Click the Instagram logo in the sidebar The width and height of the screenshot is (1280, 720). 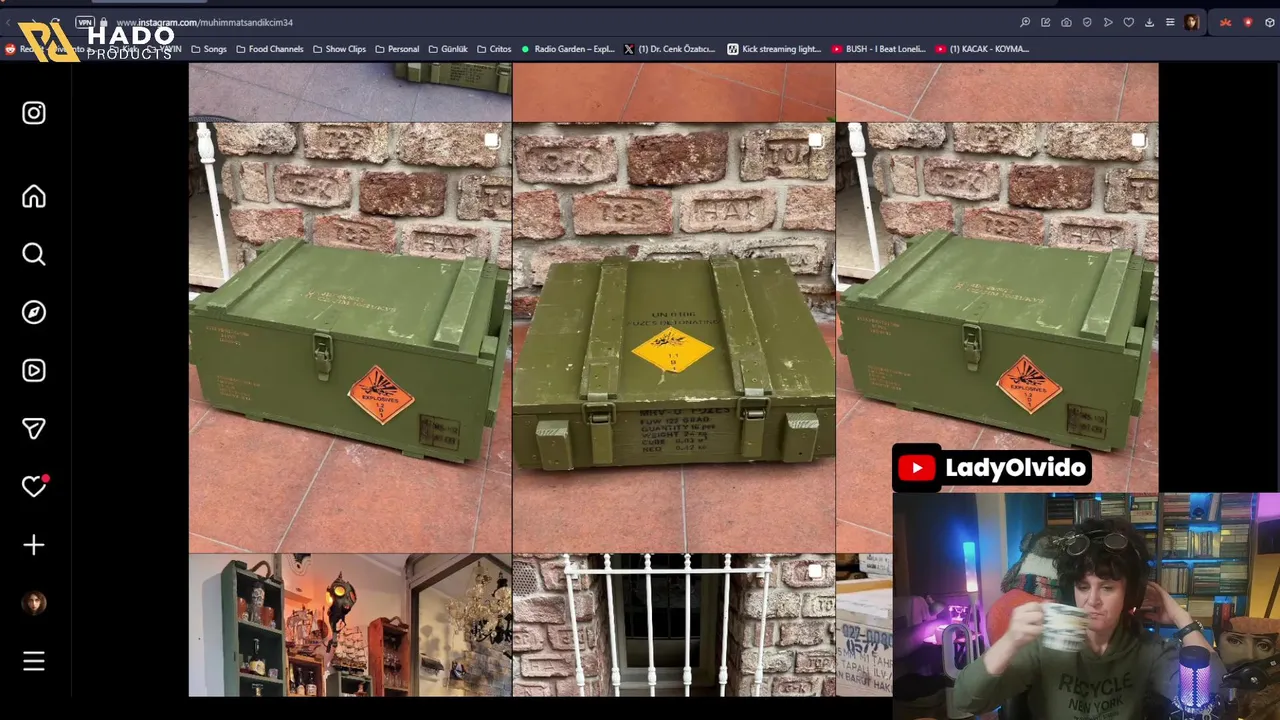pos(34,113)
